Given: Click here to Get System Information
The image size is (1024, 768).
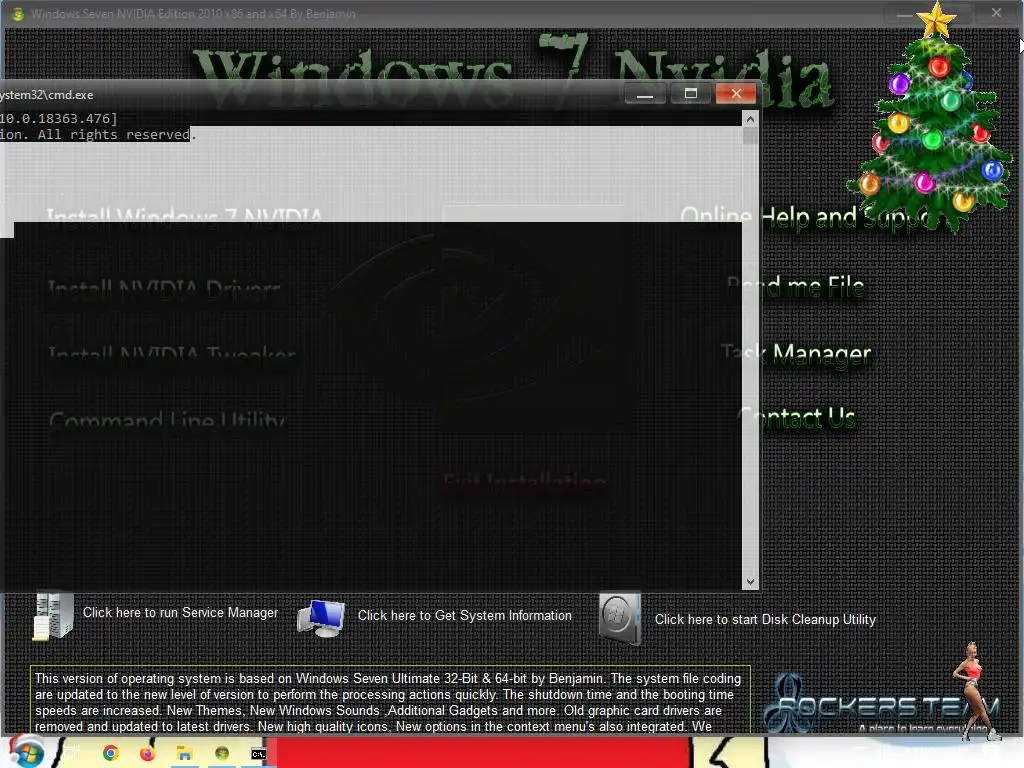Looking at the screenshot, I should click(464, 615).
